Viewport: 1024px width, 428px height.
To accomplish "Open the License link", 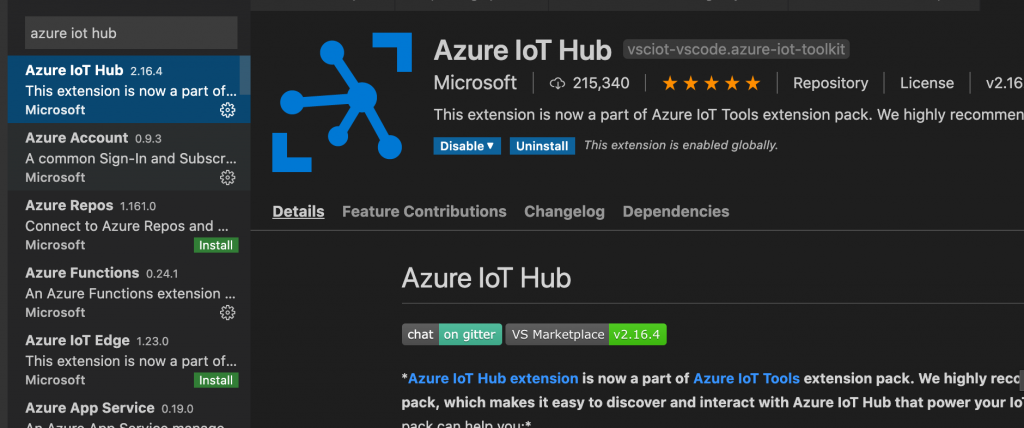I will click(927, 83).
